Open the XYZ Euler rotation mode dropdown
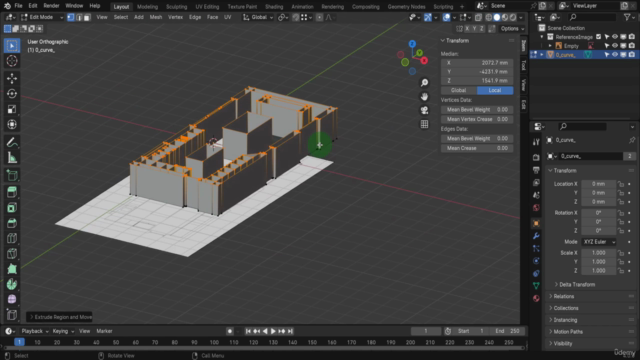The width and height of the screenshot is (640, 360). click(599, 242)
